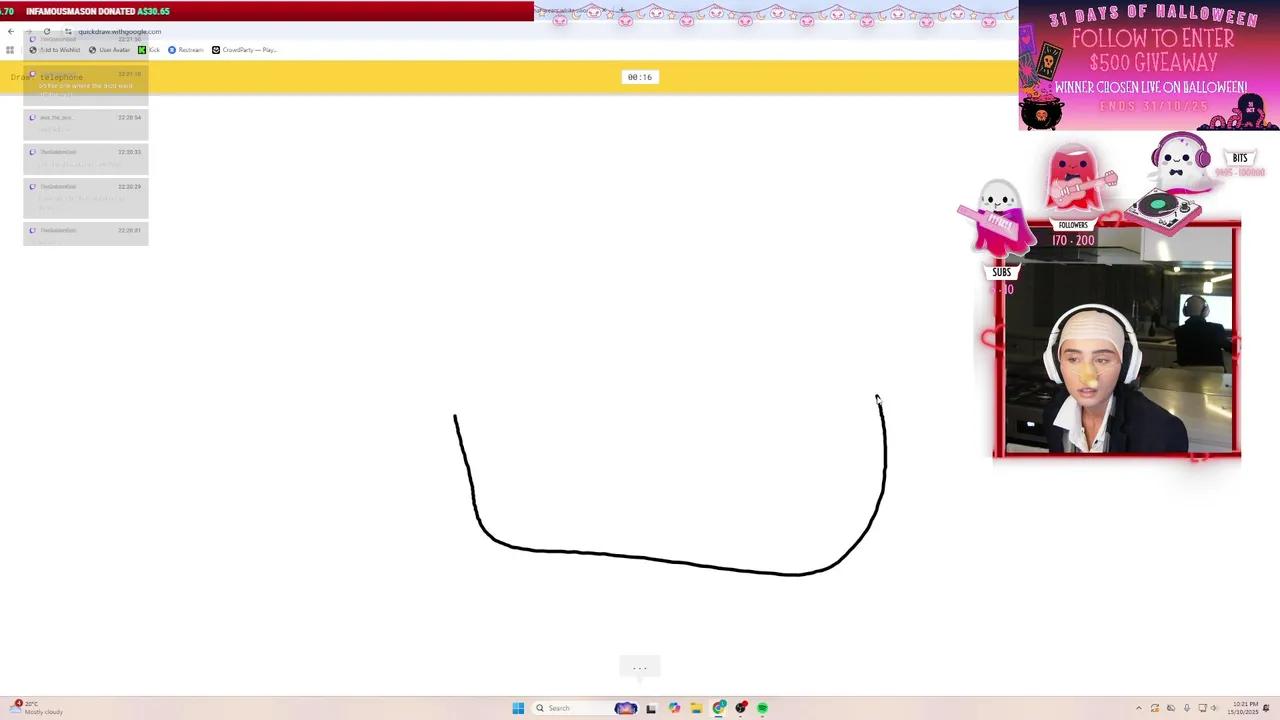Open the notifications bell
The image size is (1280, 720).
[1266, 708]
